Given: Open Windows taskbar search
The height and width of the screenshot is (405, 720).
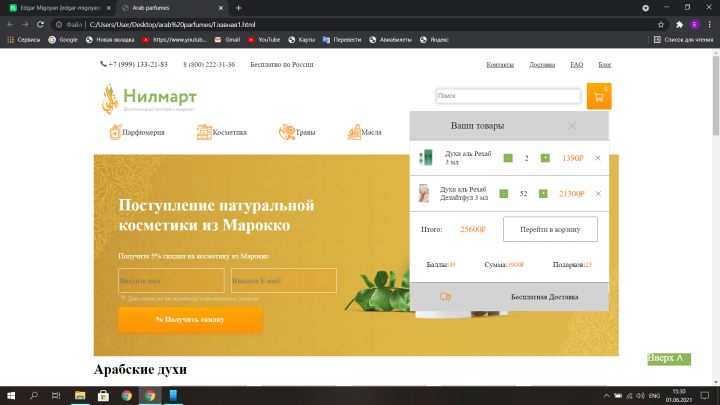Looking at the screenshot, I should 34,395.
